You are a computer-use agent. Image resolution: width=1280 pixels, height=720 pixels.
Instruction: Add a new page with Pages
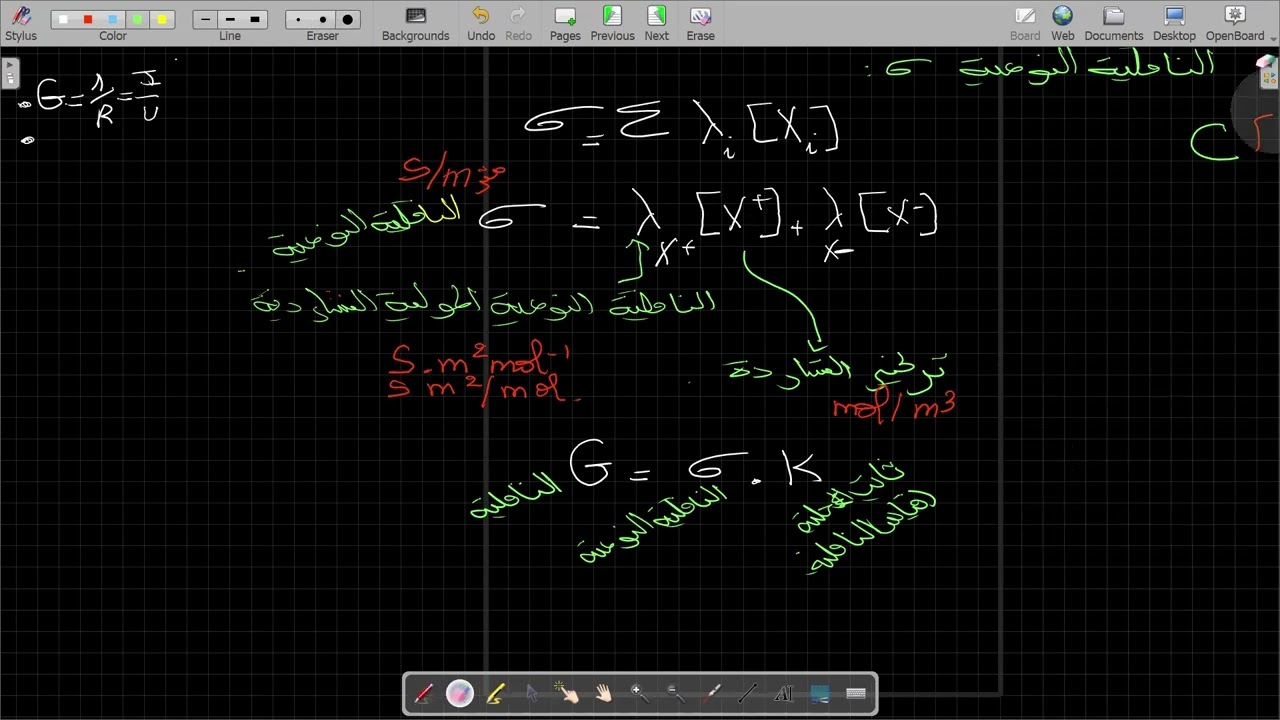click(565, 23)
